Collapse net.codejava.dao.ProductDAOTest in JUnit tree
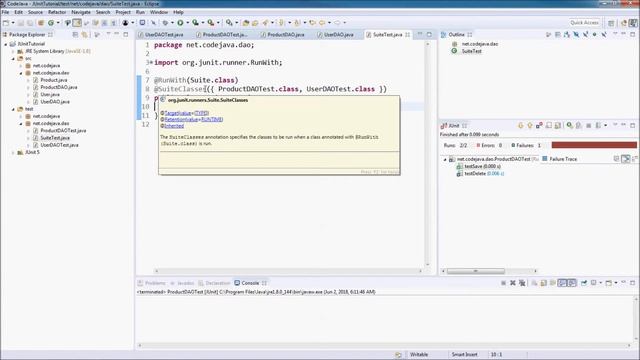640x360 pixels. click(x=445, y=159)
